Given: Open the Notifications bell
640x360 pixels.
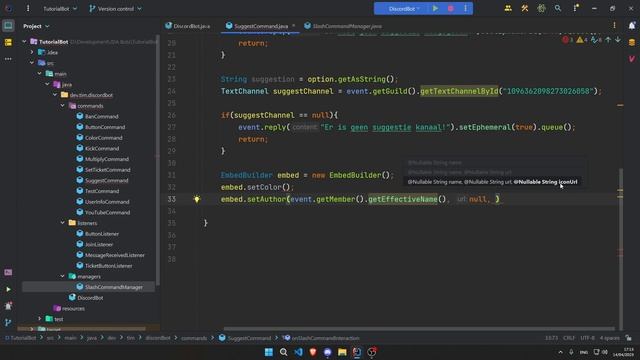Looking at the screenshot, I should (x=632, y=26).
